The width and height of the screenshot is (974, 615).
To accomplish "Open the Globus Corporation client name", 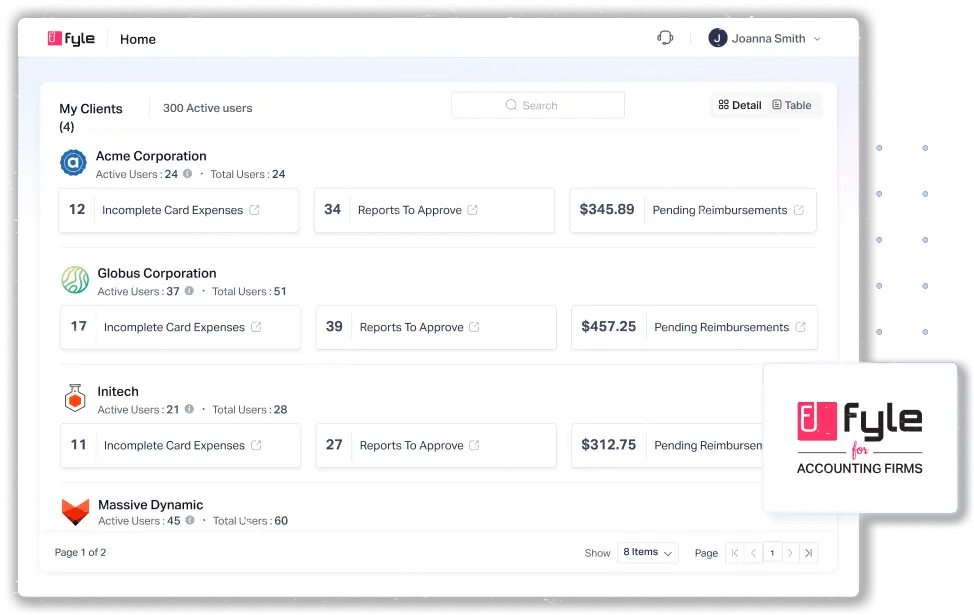I will [x=157, y=273].
